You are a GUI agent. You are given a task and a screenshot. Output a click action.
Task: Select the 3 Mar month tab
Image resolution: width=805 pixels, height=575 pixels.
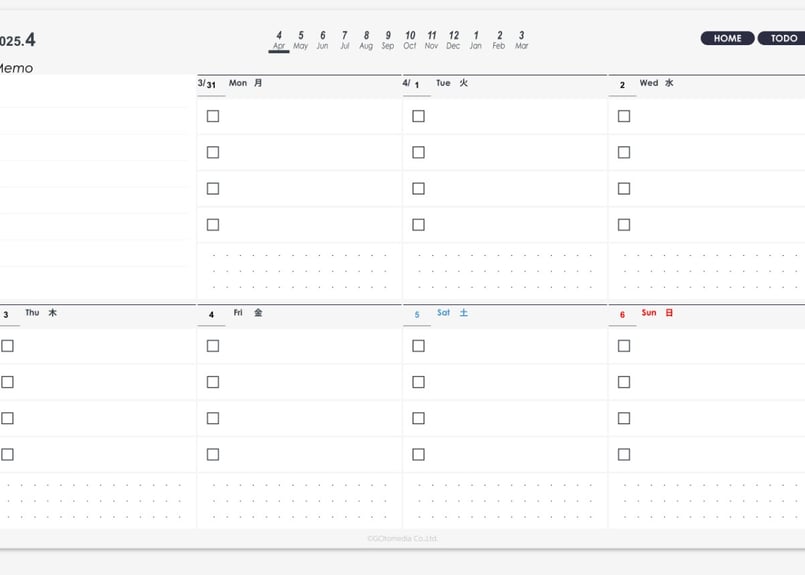click(522, 40)
